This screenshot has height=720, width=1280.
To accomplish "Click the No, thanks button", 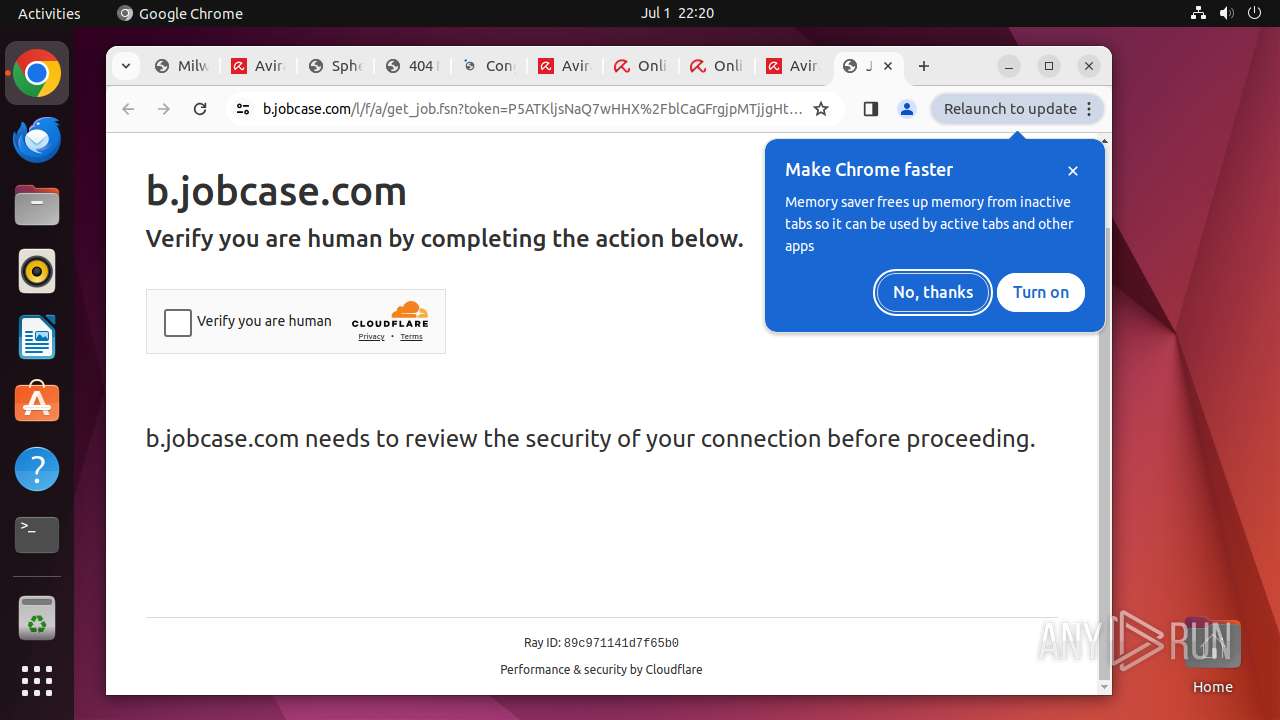I will tap(933, 292).
